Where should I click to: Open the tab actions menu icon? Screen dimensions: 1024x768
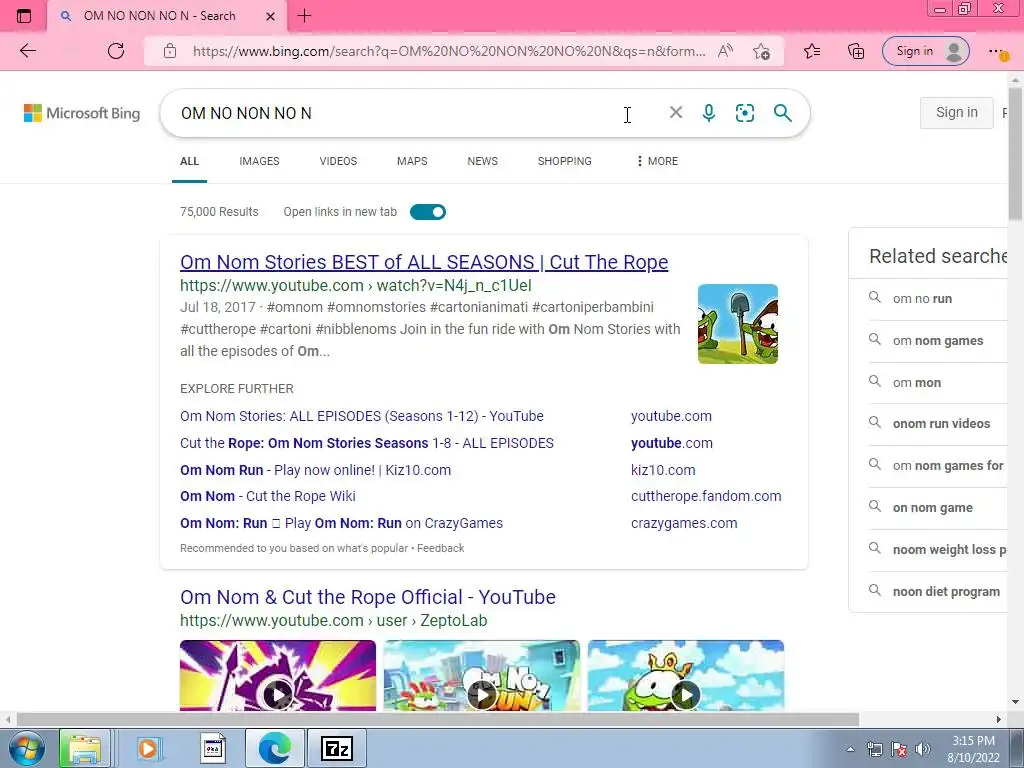pos(24,16)
